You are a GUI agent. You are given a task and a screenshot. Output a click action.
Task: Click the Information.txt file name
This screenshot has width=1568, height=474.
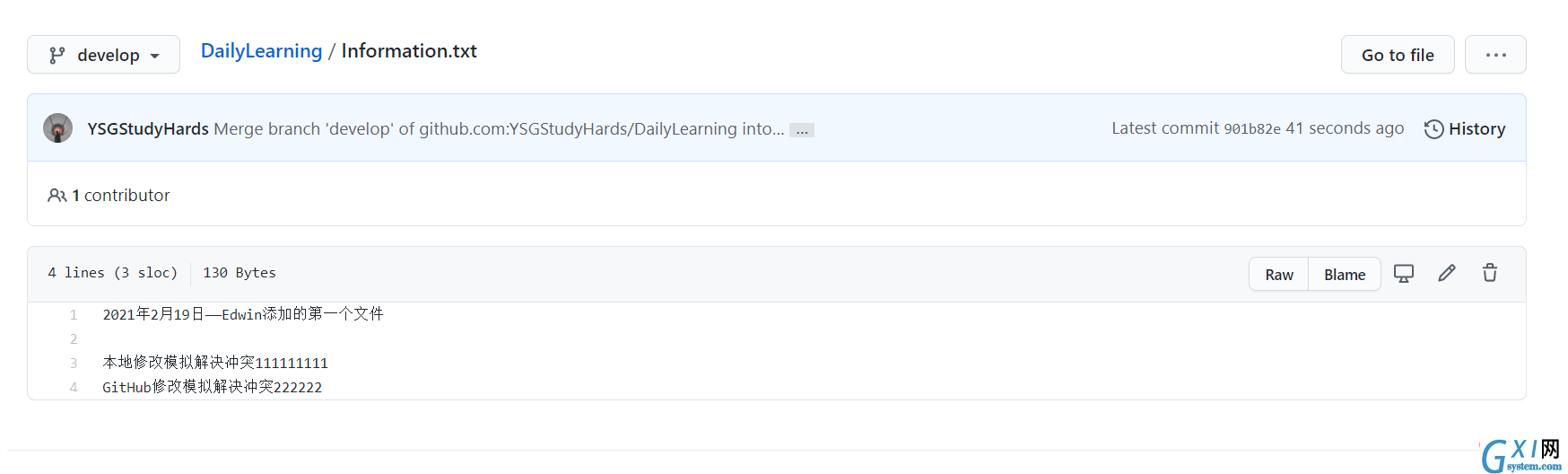pyautogui.click(x=409, y=51)
